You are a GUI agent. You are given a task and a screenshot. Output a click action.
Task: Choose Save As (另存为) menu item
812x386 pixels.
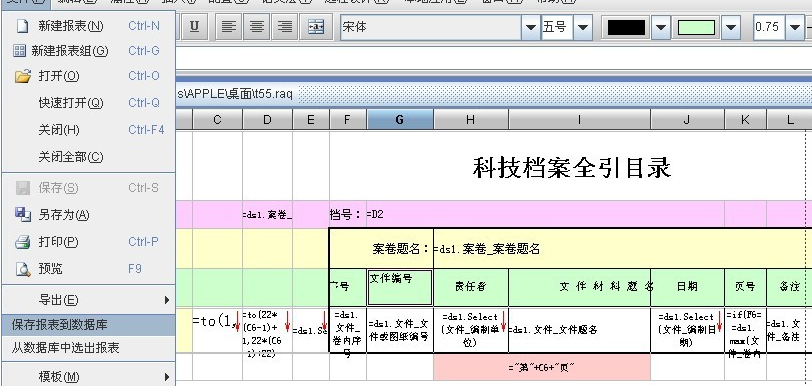tap(89, 215)
